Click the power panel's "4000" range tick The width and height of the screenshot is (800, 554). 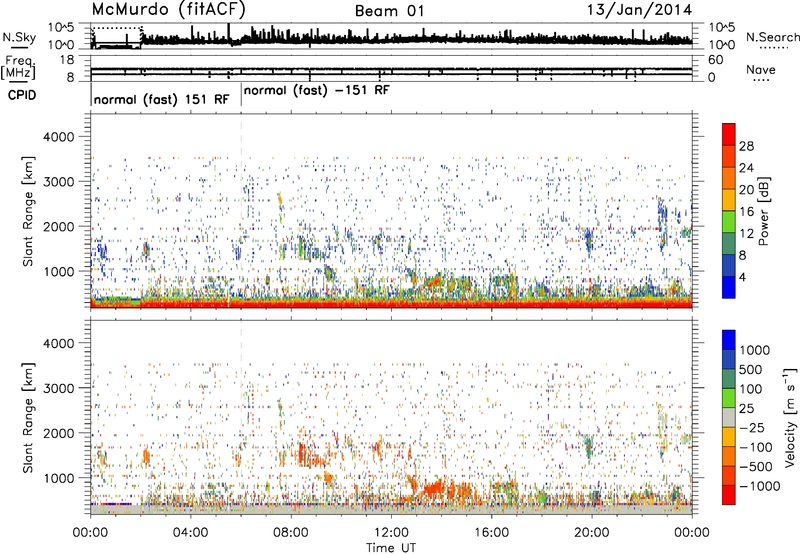58,137
